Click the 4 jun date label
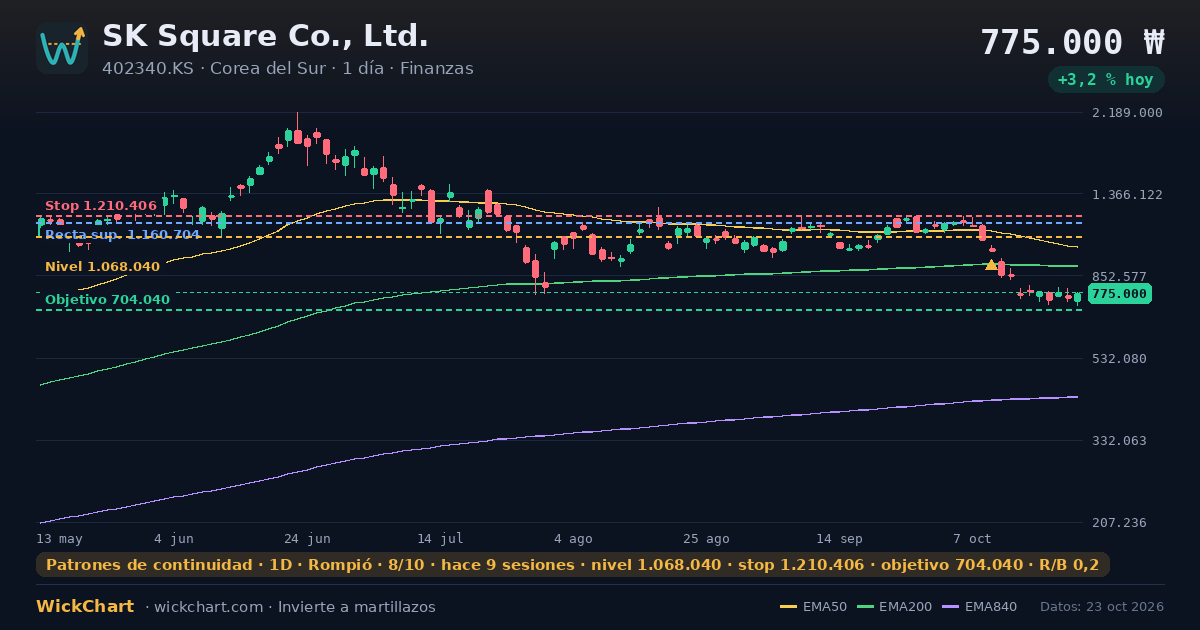Viewport: 1200px width, 630px height. 174,539
